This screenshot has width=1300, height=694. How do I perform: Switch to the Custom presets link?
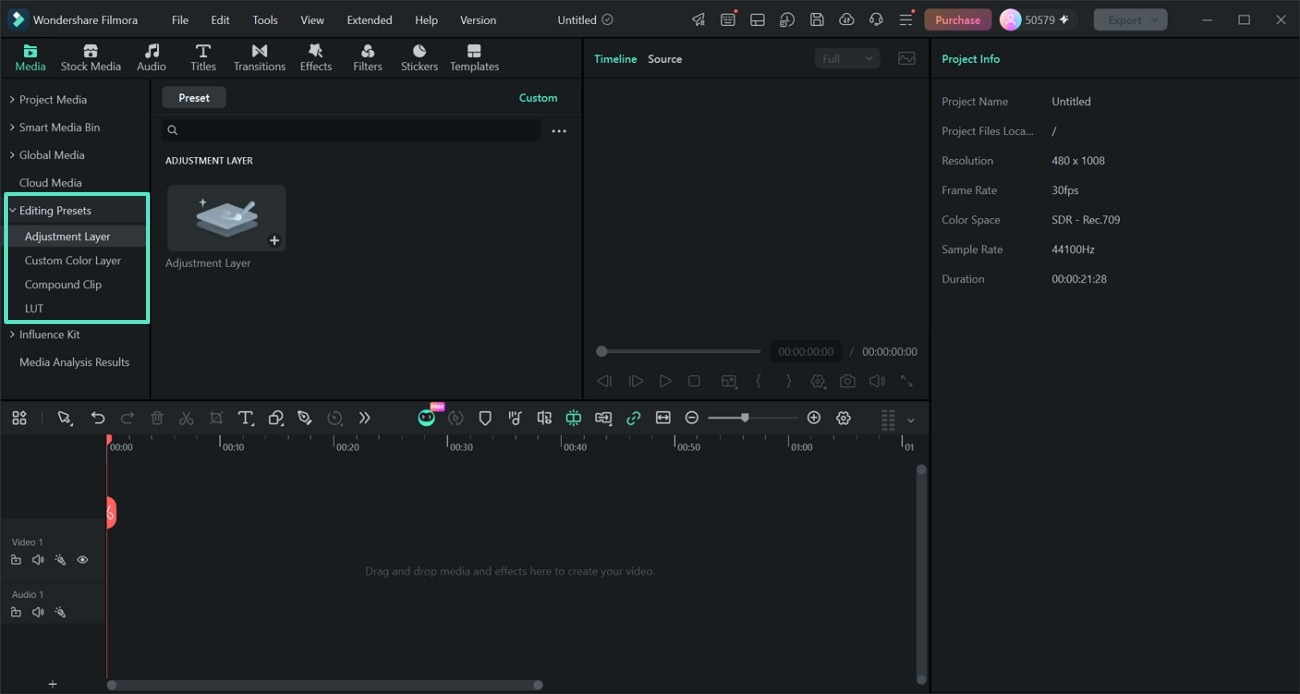(x=538, y=98)
